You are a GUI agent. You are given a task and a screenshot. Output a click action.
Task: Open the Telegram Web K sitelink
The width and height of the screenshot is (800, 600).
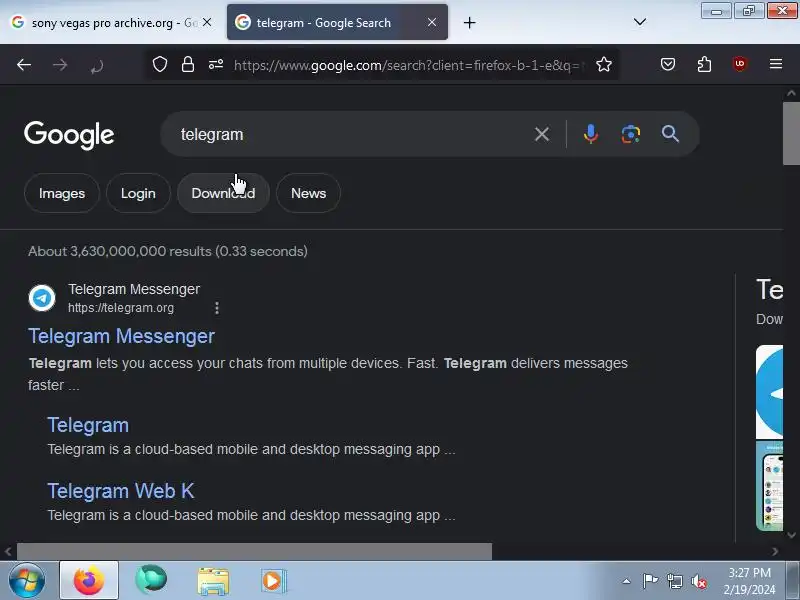click(120, 491)
